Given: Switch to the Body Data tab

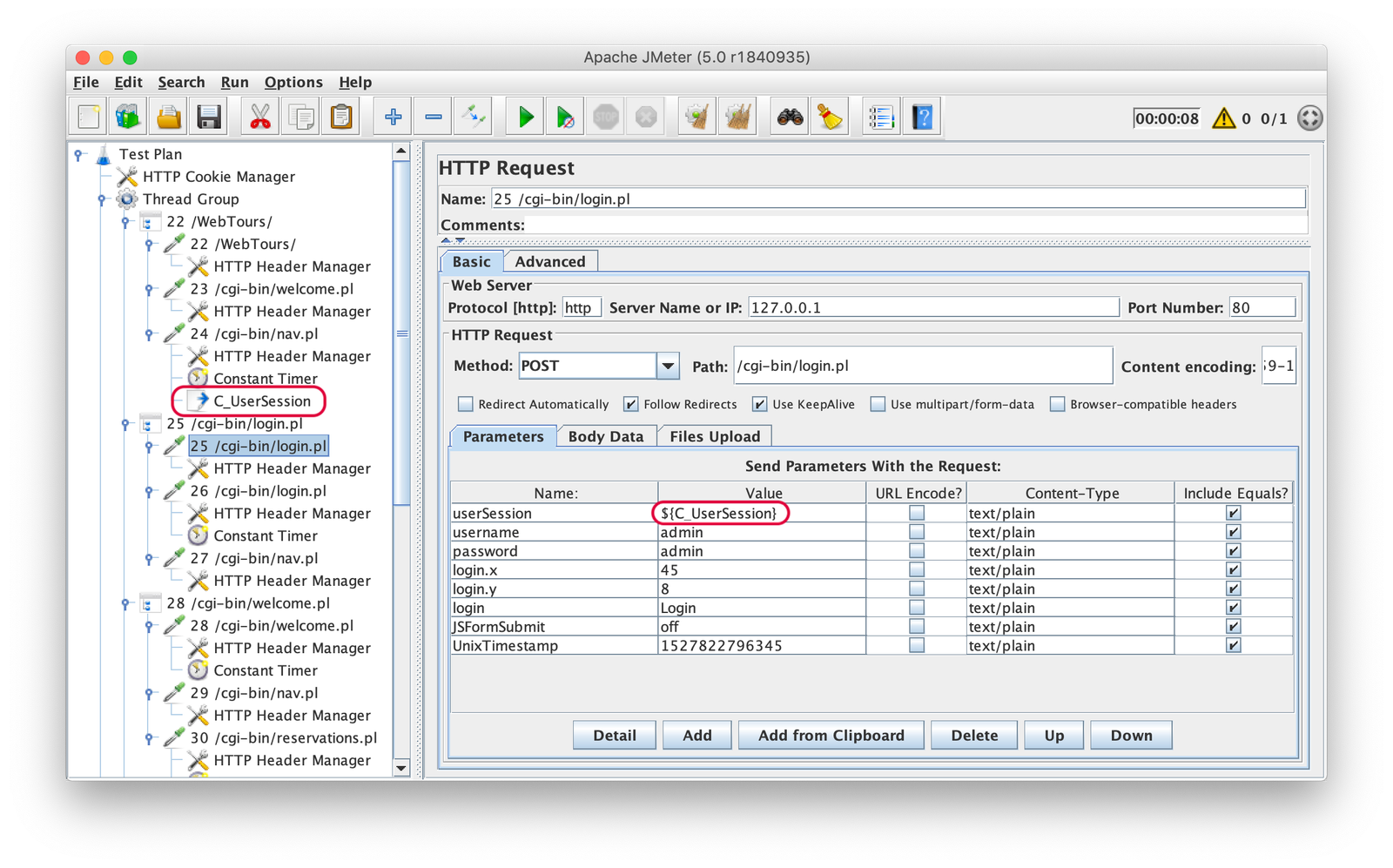Looking at the screenshot, I should point(605,436).
